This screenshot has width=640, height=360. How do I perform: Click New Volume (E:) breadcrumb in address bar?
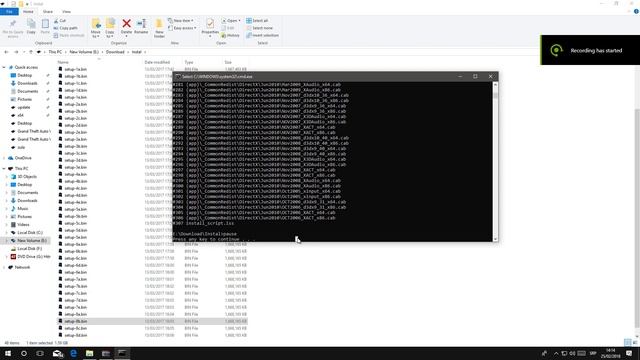84,52
